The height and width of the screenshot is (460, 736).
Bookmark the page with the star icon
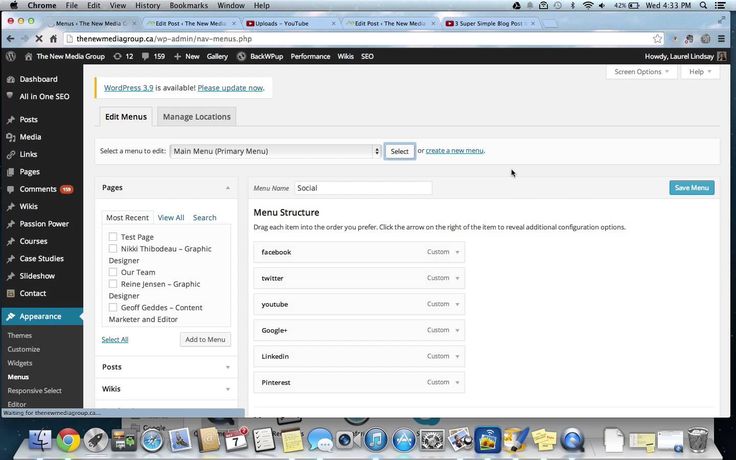658,38
